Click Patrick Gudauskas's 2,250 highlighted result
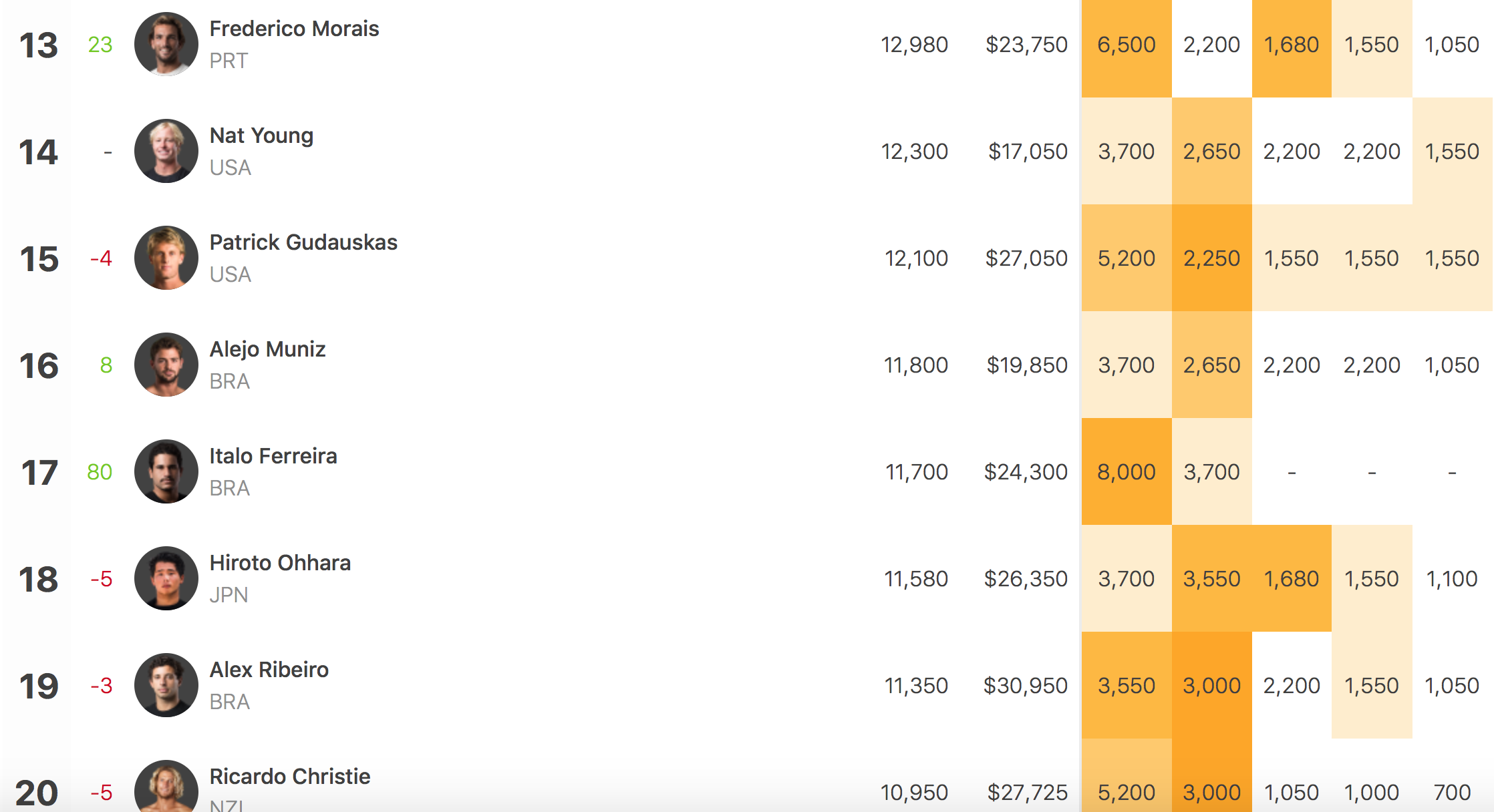 (1211, 258)
